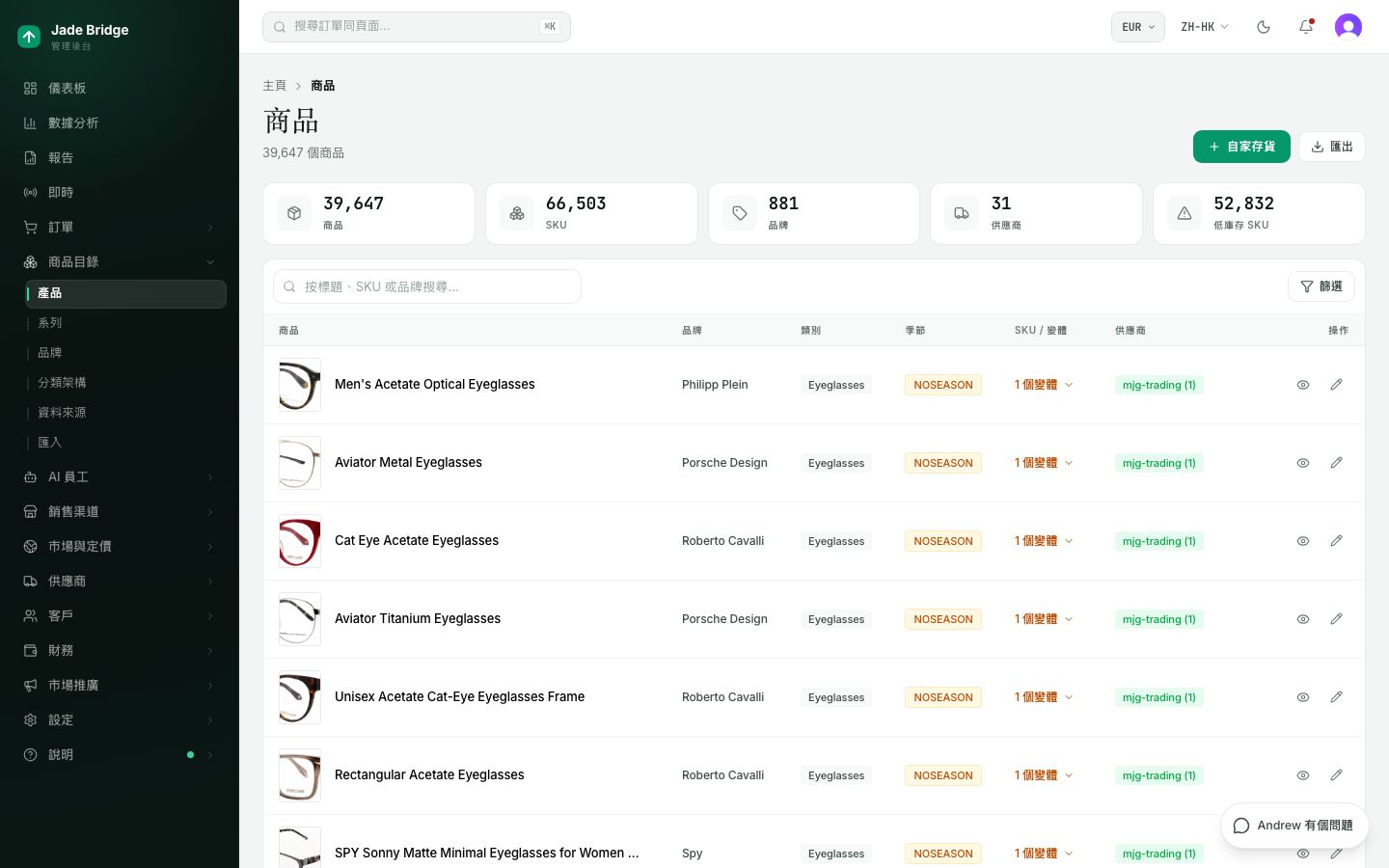Toggle dark mode moon icon
The height and width of the screenshot is (868, 1389).
(1264, 27)
